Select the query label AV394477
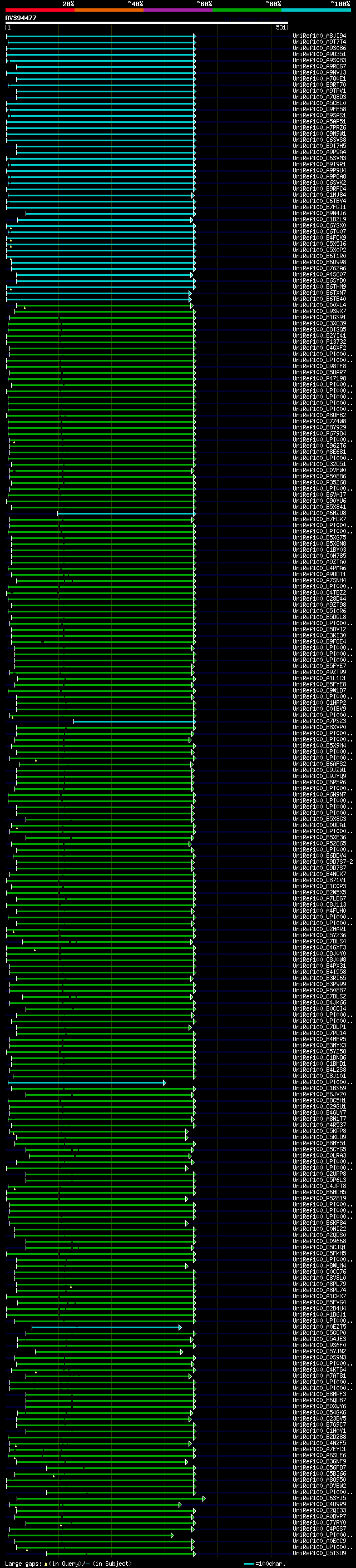This screenshot has height=1568, width=356. pos(21,18)
